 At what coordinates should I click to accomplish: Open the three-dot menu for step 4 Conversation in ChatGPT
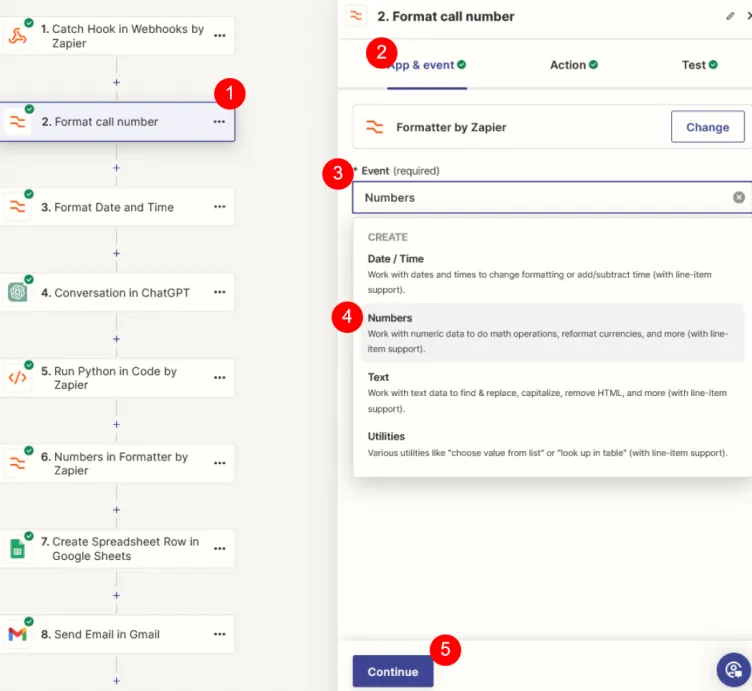(x=220, y=292)
